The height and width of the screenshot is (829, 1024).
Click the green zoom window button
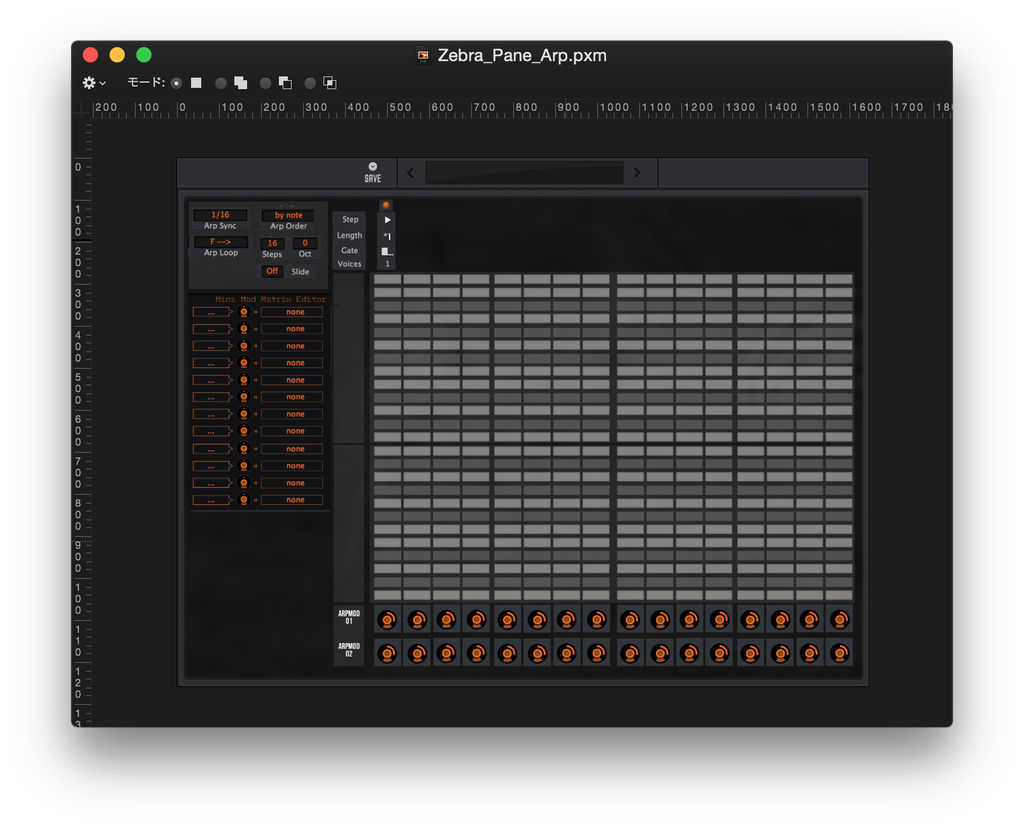click(x=144, y=55)
